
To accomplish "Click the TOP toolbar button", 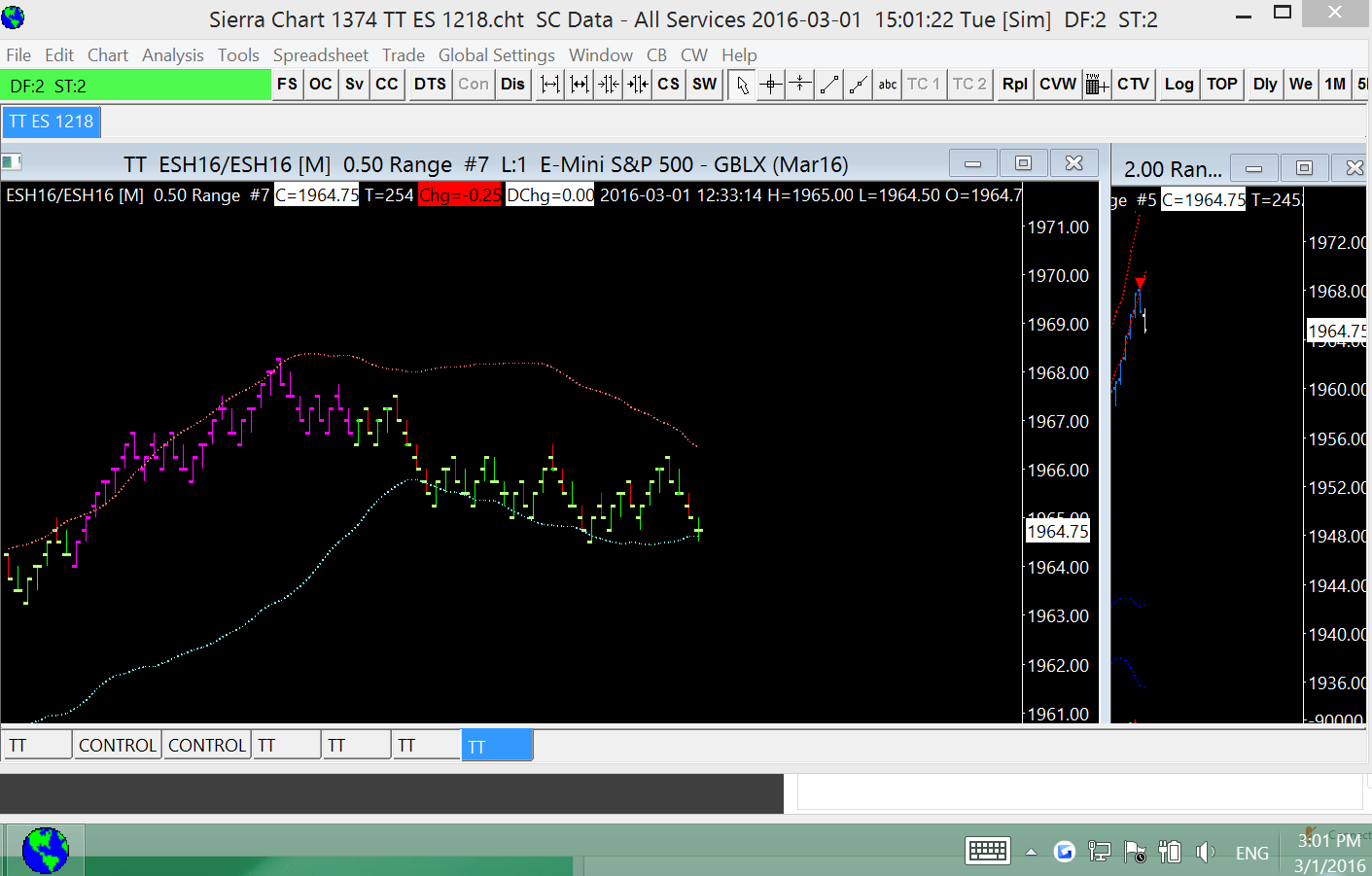I will point(1222,85).
